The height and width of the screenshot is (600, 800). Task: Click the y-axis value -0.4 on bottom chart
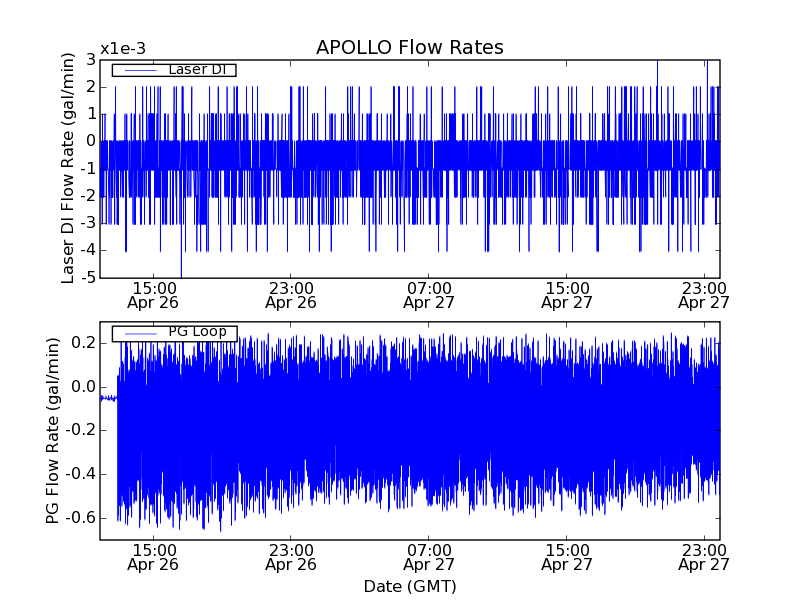click(x=80, y=474)
